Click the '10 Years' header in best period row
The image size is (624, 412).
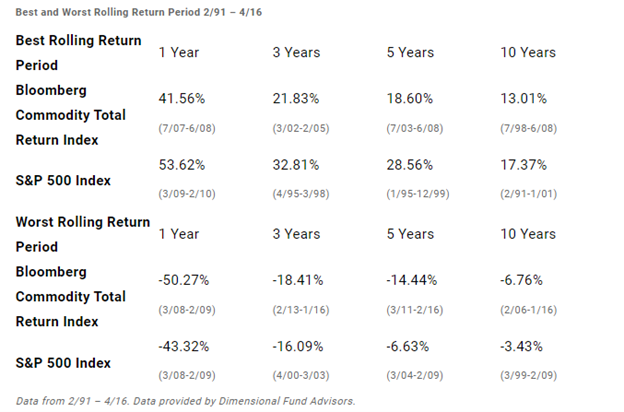pyautogui.click(x=527, y=52)
